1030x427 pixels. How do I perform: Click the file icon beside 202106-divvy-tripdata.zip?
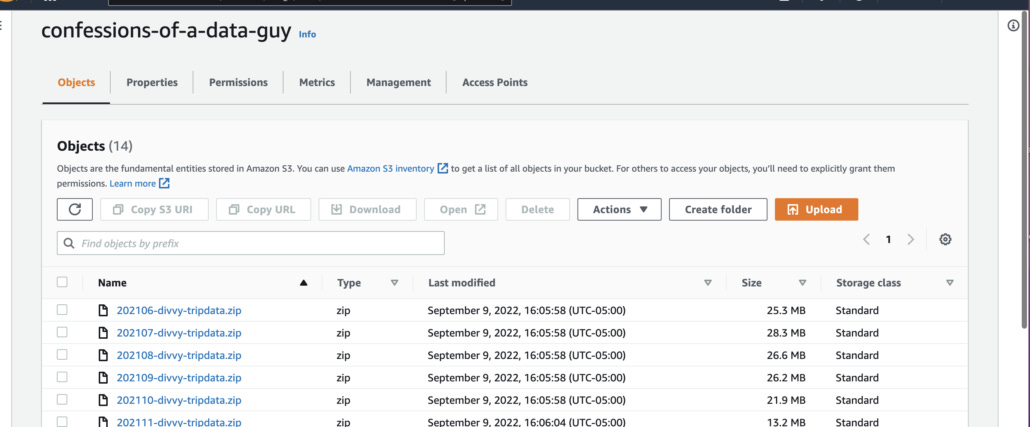102,311
